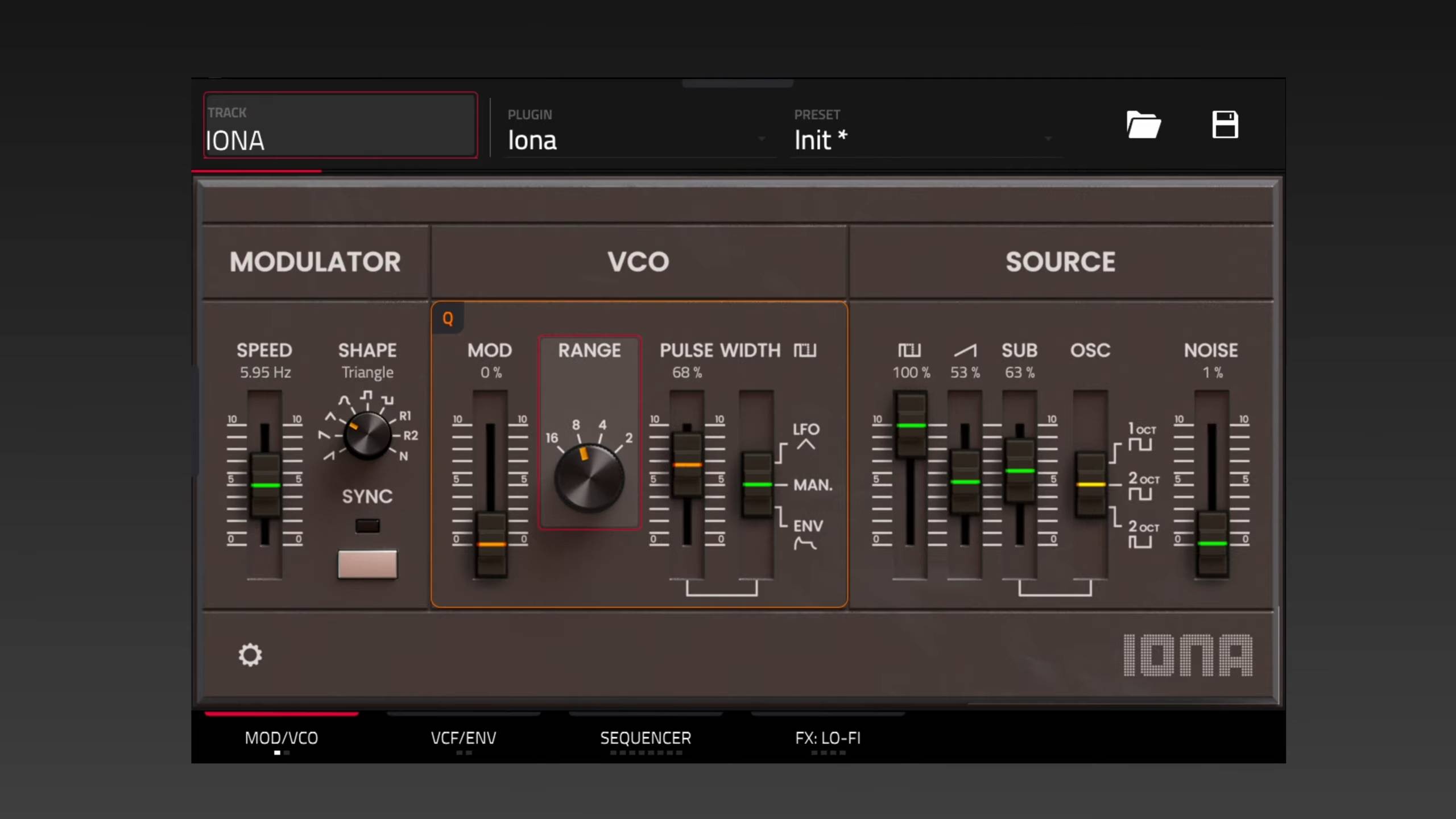Open the SEQUENCER tab

coord(646,738)
